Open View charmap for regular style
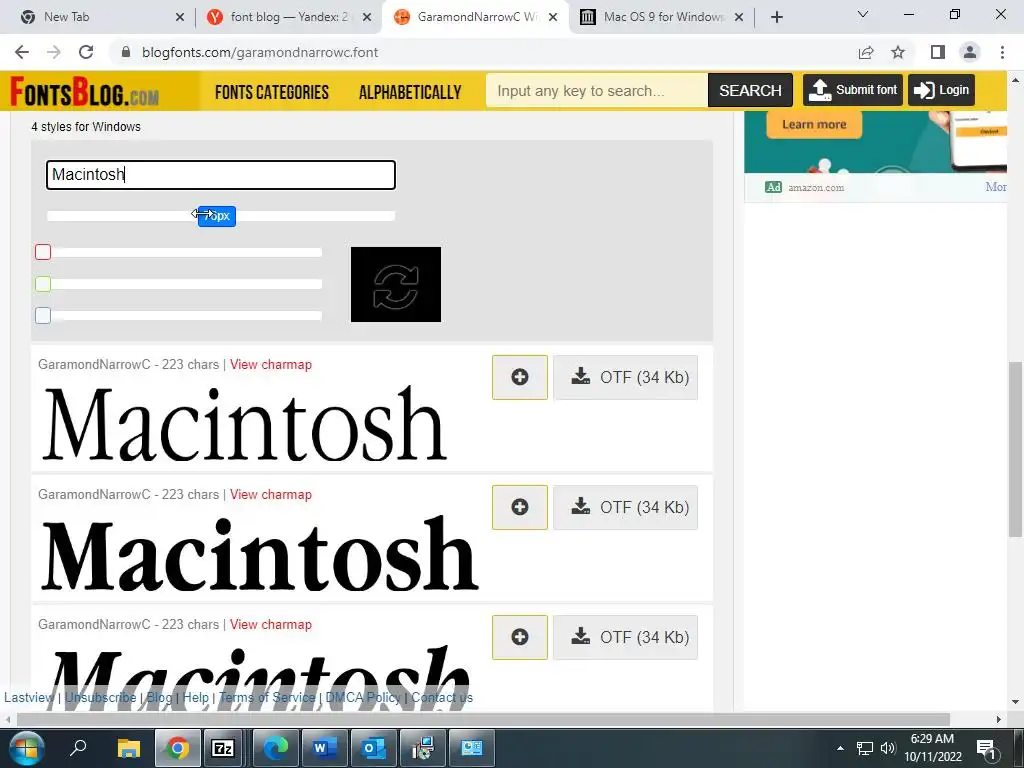The width and height of the screenshot is (1024, 768). point(270,364)
